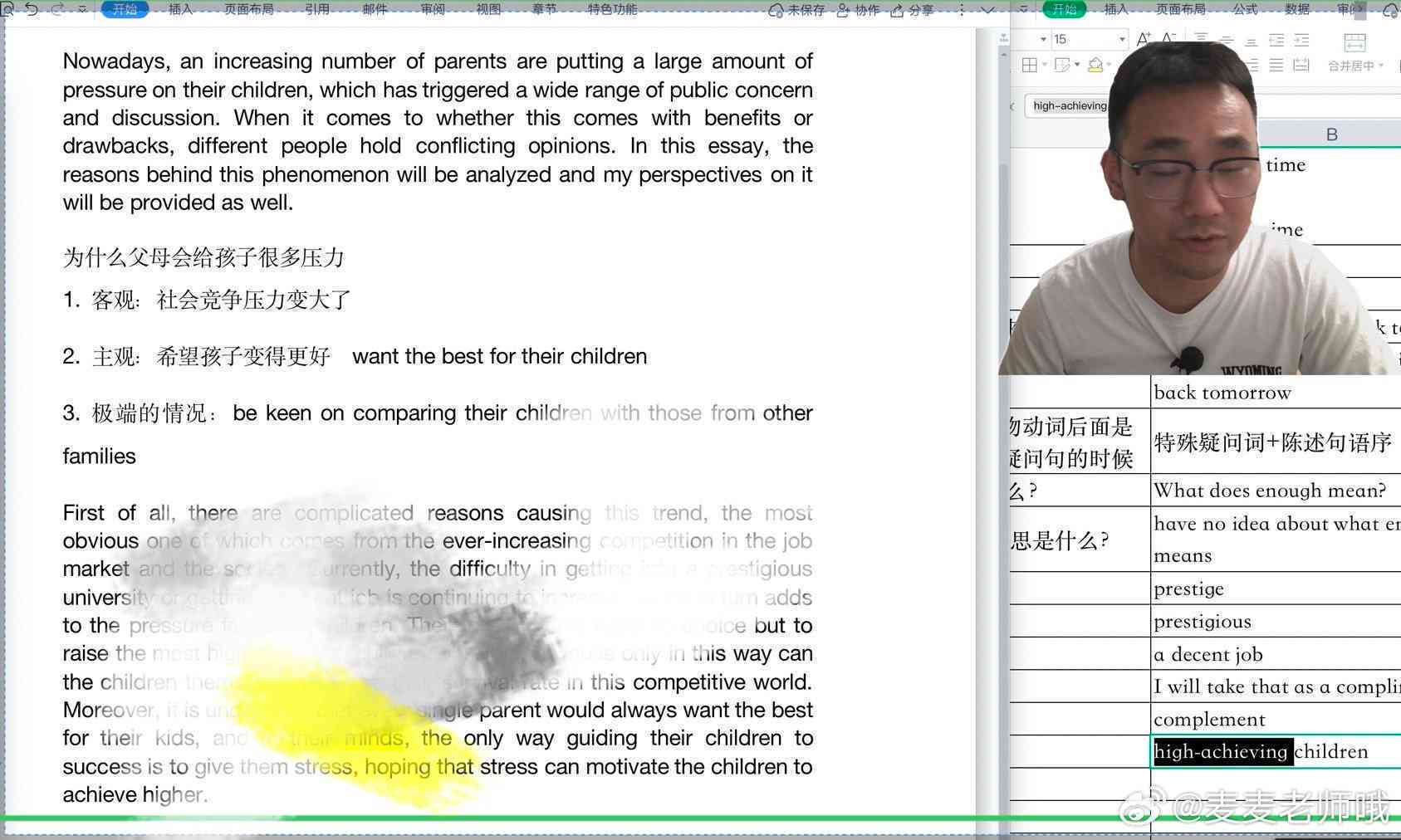
Task: Open the 数据 tab in the spreadsheet
Action: [1297, 9]
